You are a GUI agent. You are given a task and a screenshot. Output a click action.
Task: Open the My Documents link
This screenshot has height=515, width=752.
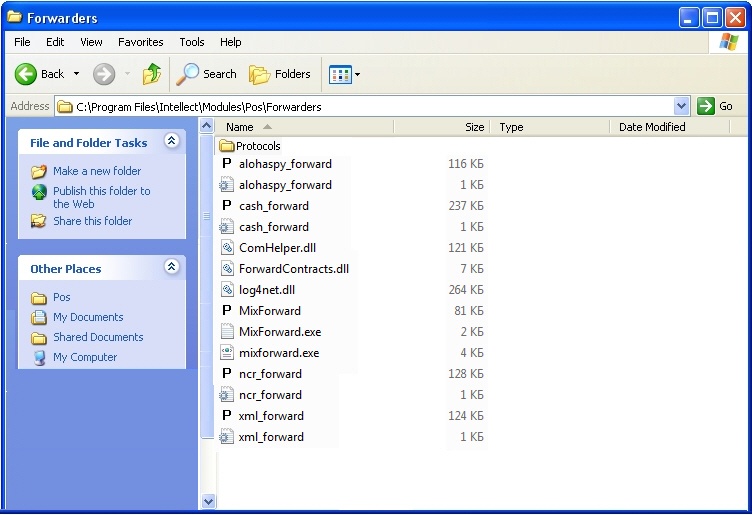click(88, 317)
